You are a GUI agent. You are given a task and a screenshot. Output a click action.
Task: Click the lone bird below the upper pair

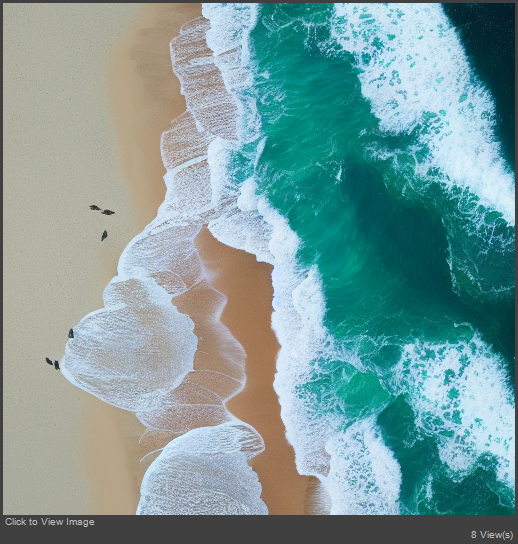point(104,235)
